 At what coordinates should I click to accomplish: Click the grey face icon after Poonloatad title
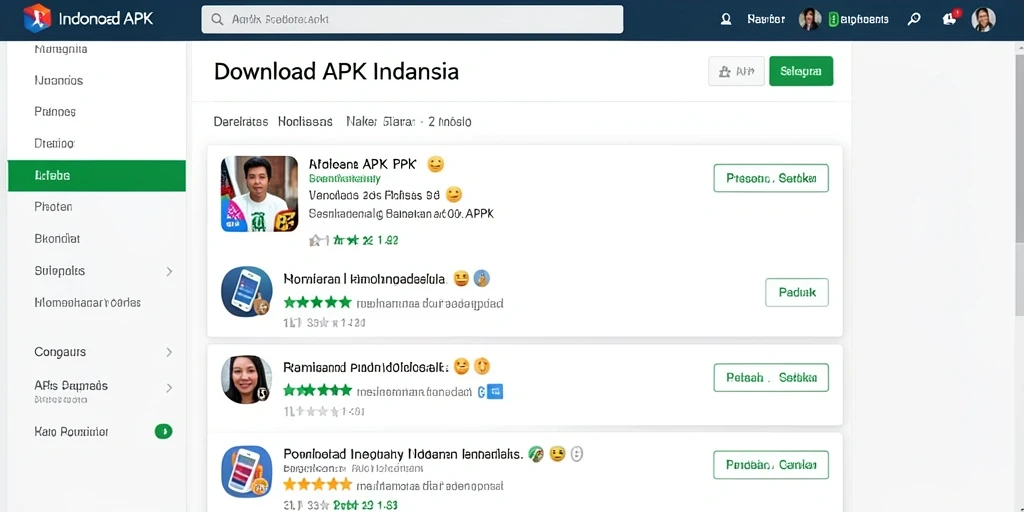coord(576,454)
